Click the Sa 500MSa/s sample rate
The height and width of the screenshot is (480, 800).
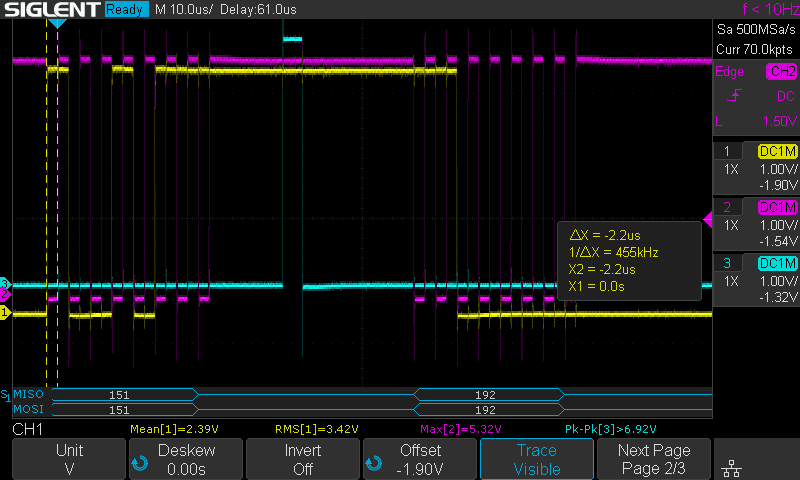pyautogui.click(x=756, y=30)
